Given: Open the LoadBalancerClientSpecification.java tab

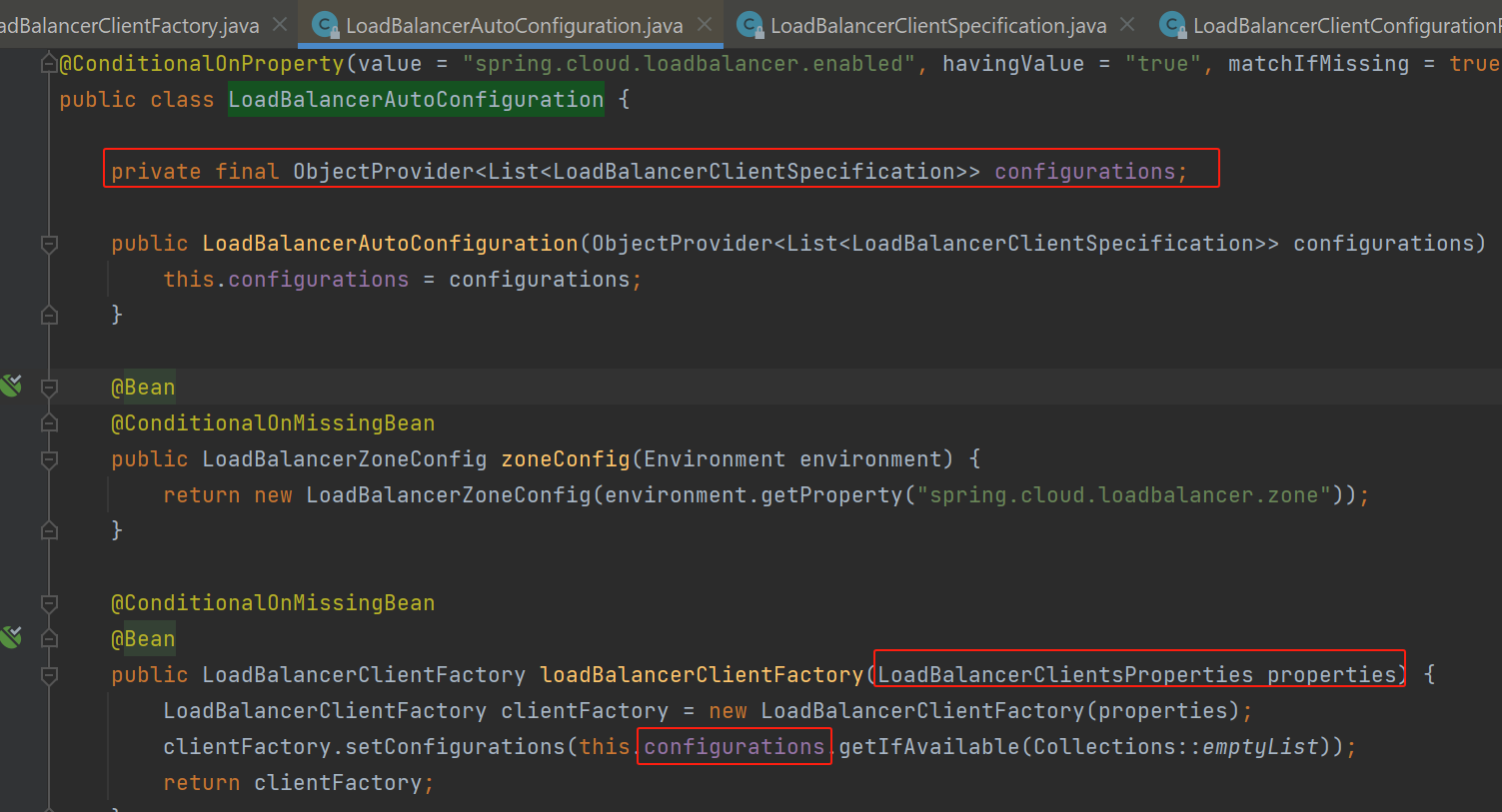Looking at the screenshot, I should 938,25.
